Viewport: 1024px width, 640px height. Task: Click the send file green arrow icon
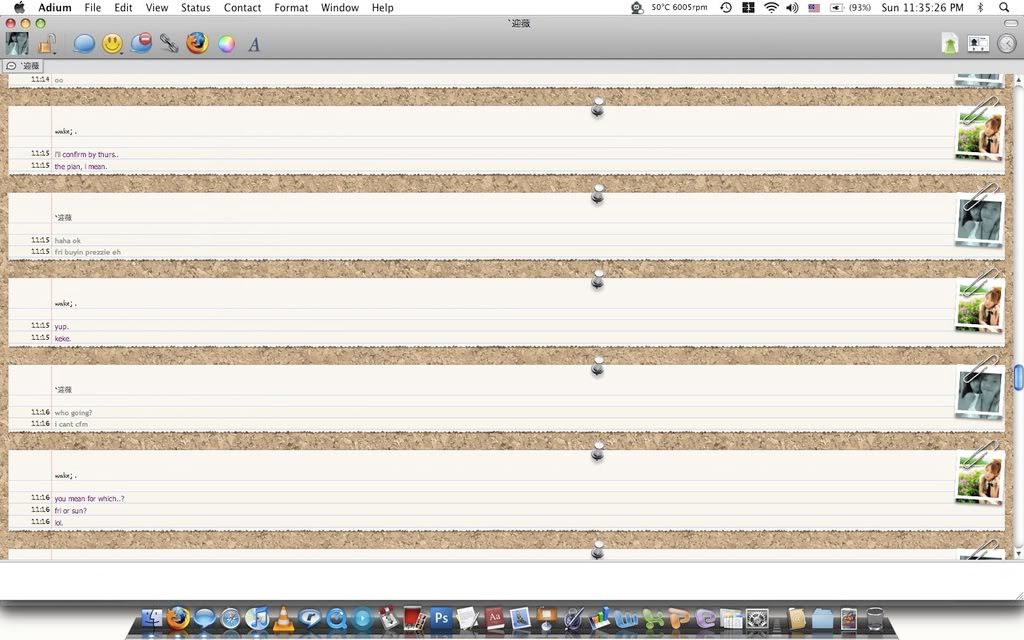[x=949, y=43]
